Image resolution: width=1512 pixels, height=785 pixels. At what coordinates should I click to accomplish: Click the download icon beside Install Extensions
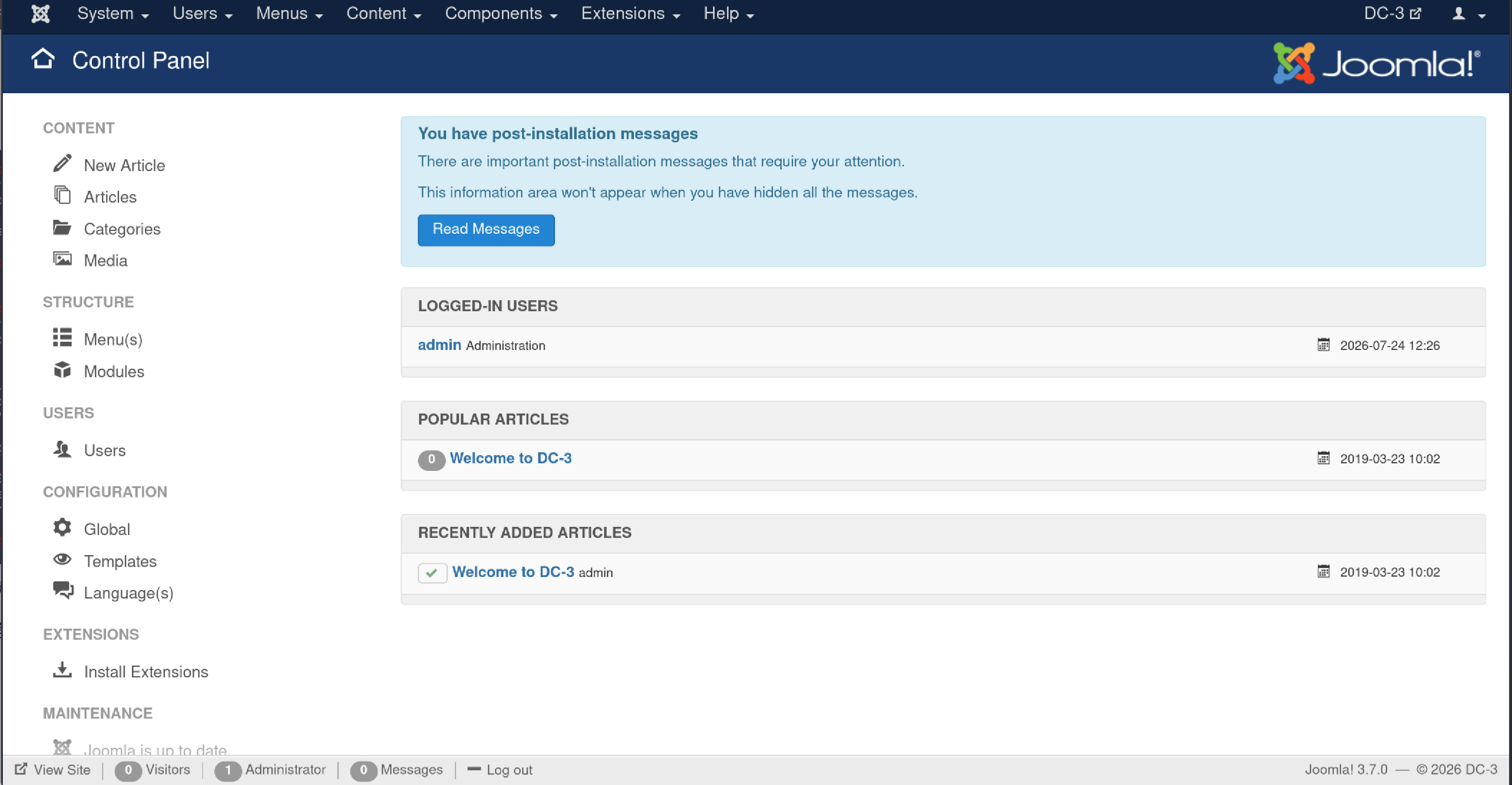(x=62, y=670)
